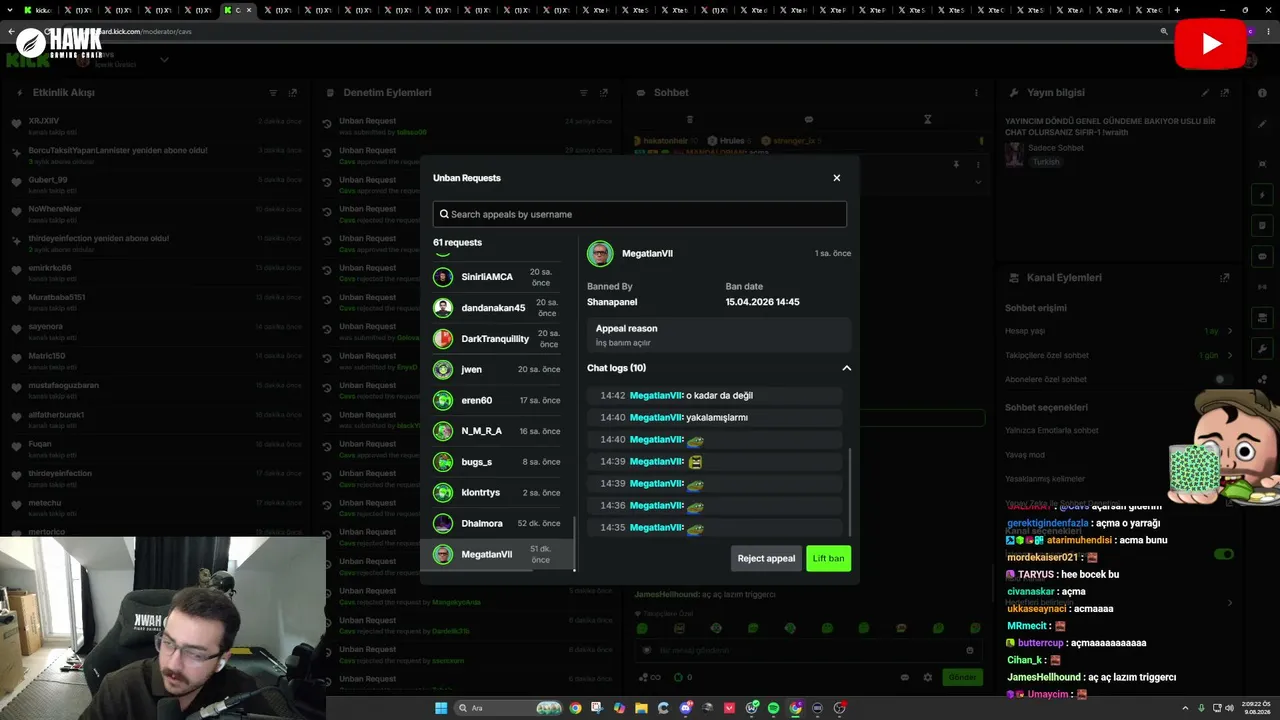Edit stream info with pencil icon
This screenshot has height=720, width=1280.
pos(1205,93)
